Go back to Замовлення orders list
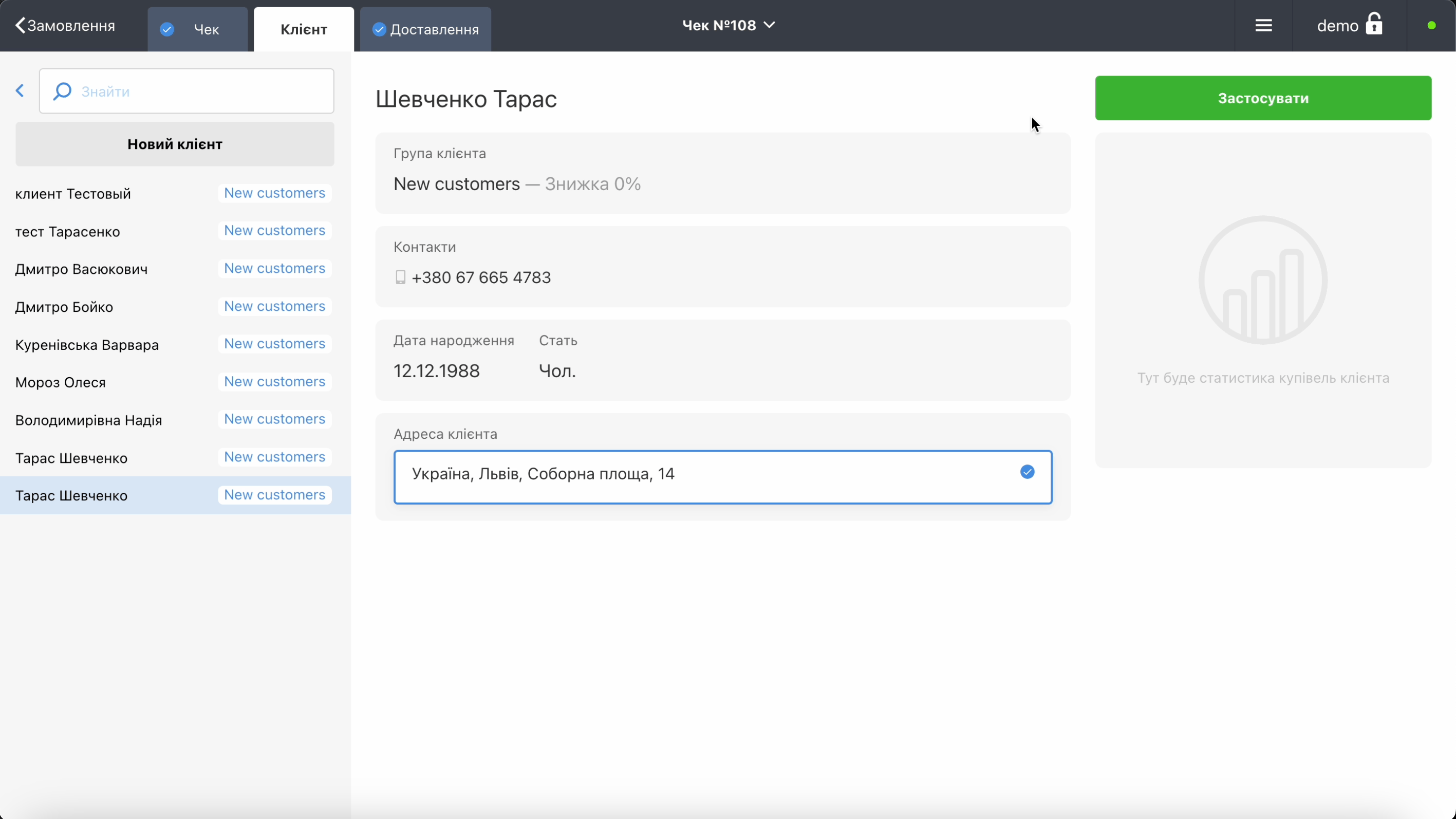The height and width of the screenshot is (819, 1456). click(64, 26)
